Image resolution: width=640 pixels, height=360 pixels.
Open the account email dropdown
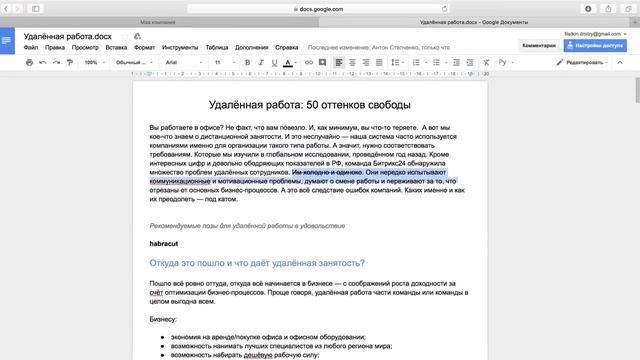pos(595,34)
